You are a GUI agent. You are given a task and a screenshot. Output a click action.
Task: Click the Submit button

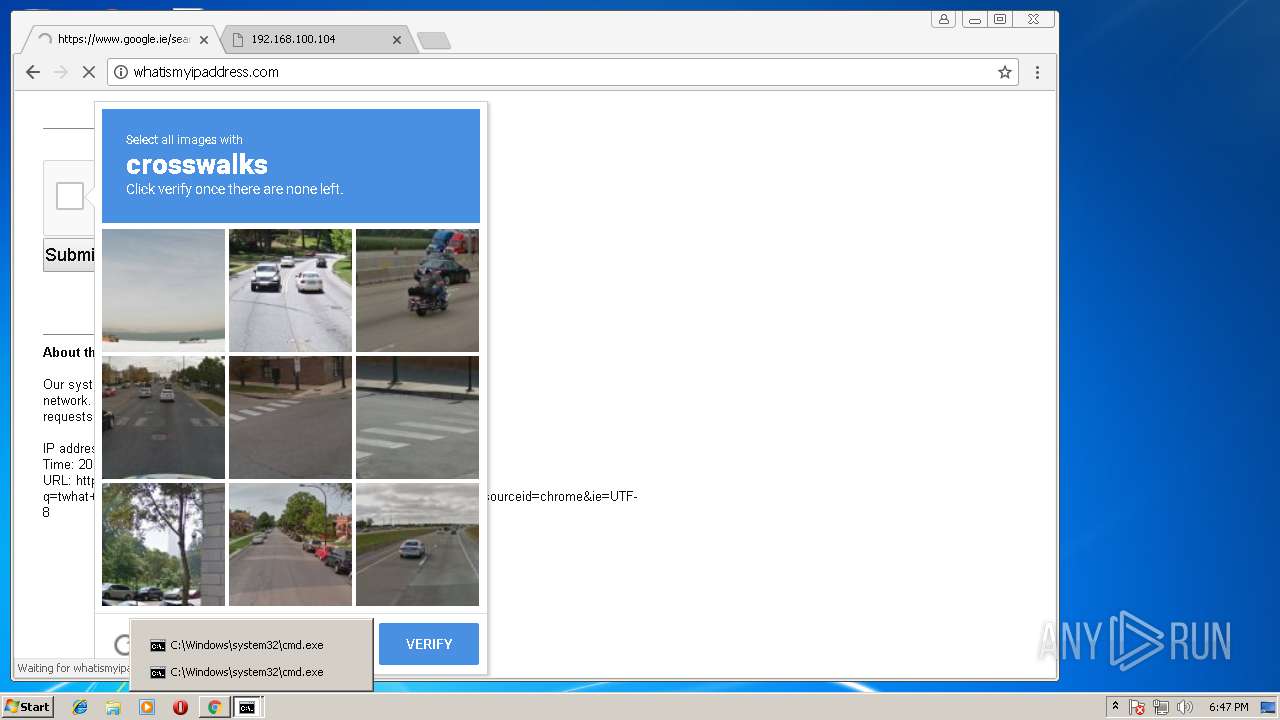click(69, 255)
